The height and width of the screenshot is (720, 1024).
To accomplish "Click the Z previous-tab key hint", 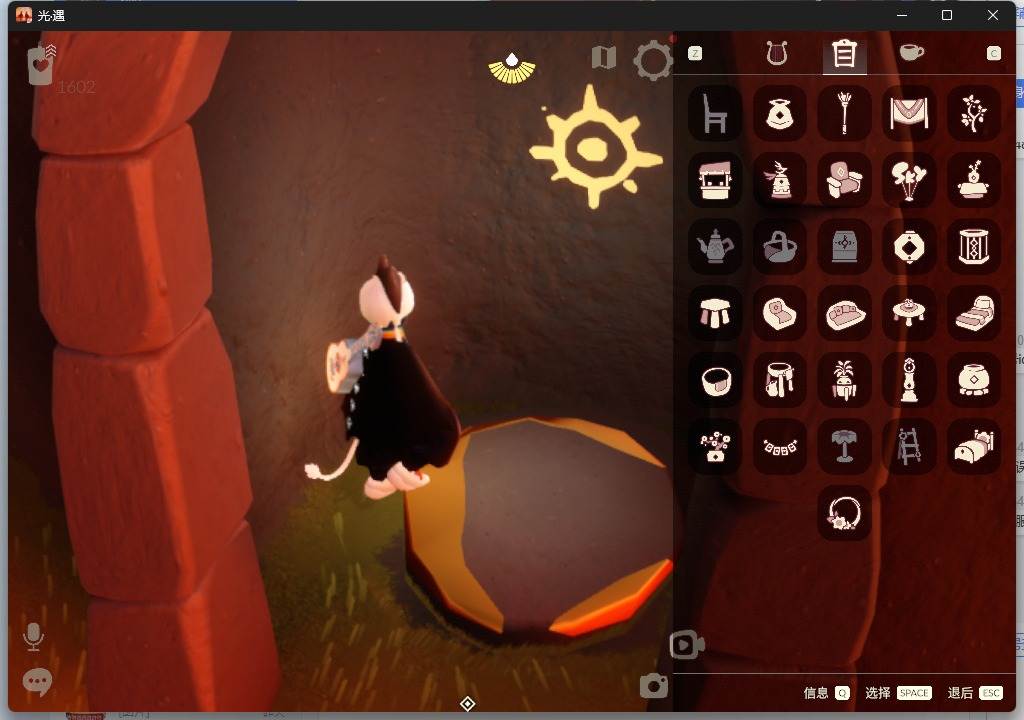I will pos(695,54).
